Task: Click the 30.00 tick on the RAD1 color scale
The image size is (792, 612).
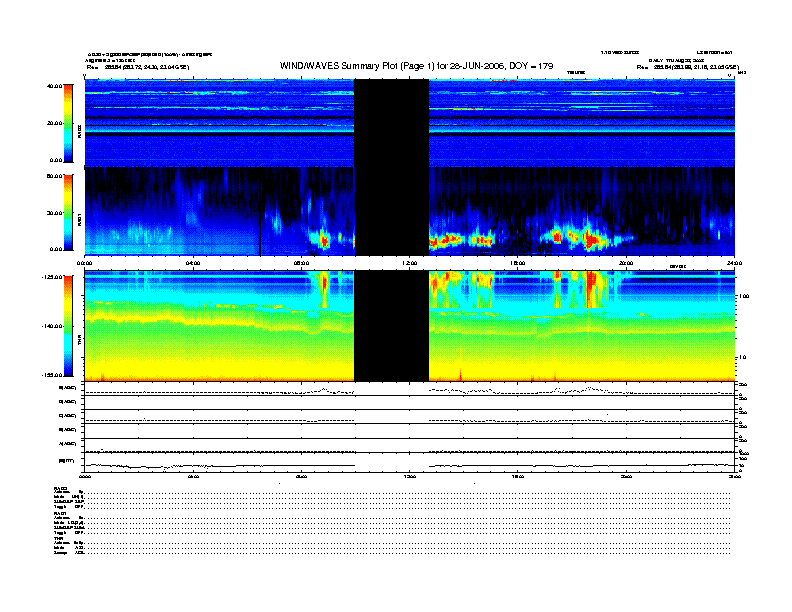Action: click(54, 213)
